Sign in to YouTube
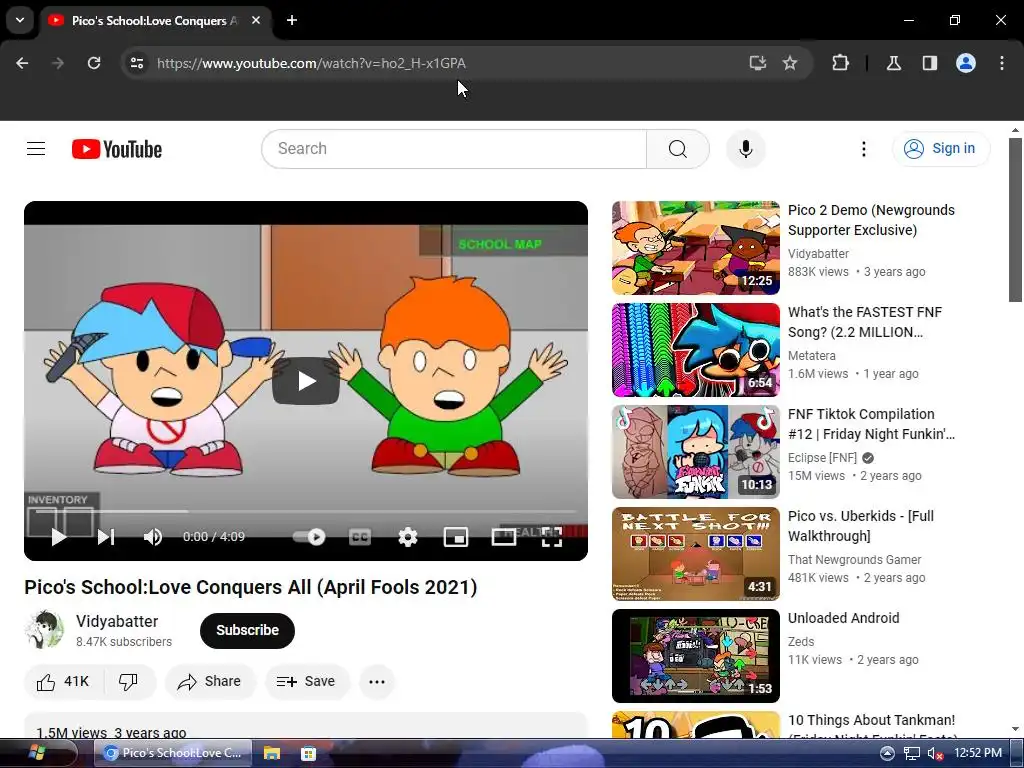The width and height of the screenshot is (1024, 768). [941, 149]
